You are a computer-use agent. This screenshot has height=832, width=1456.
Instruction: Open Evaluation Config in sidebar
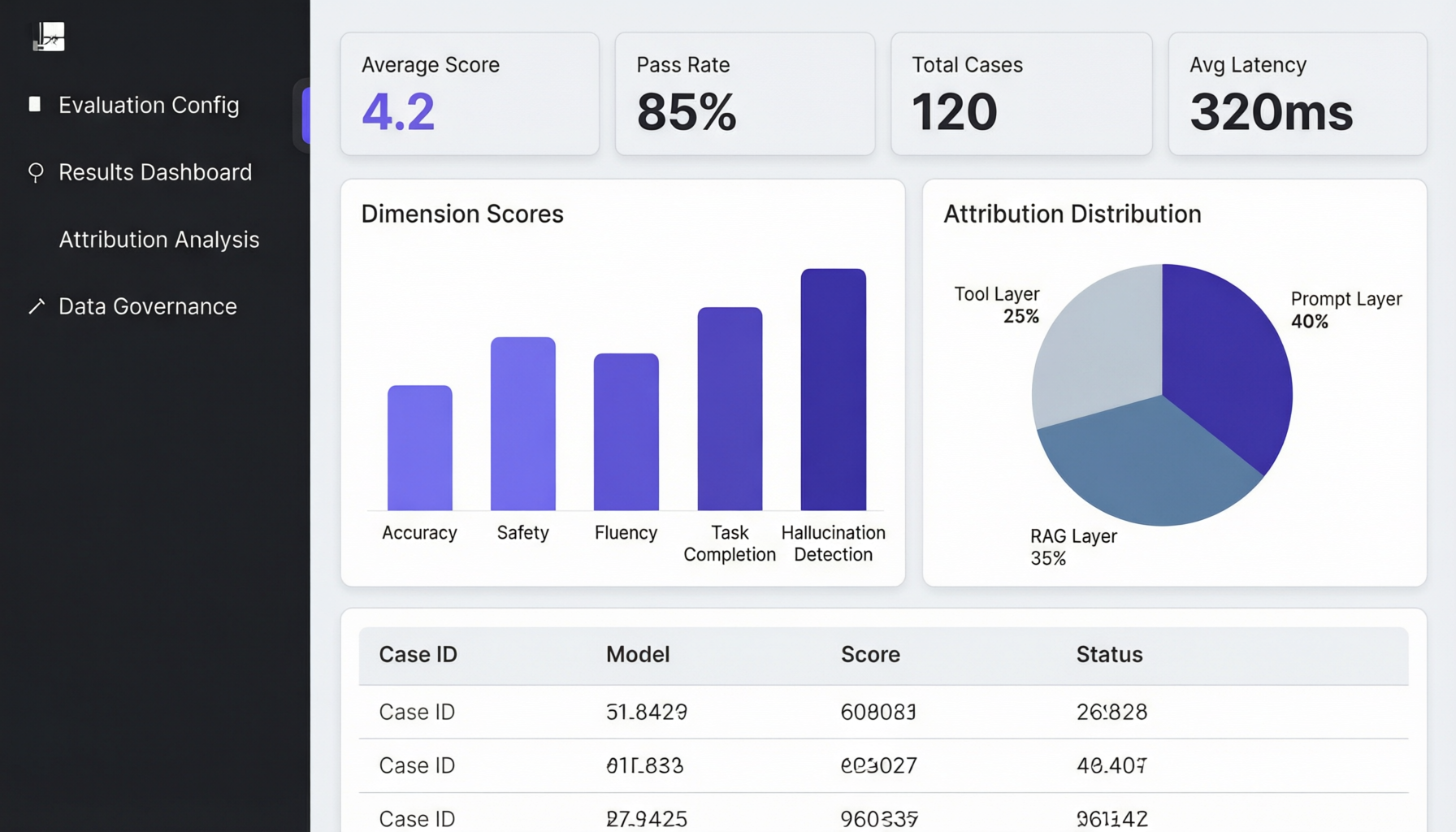[x=149, y=105]
